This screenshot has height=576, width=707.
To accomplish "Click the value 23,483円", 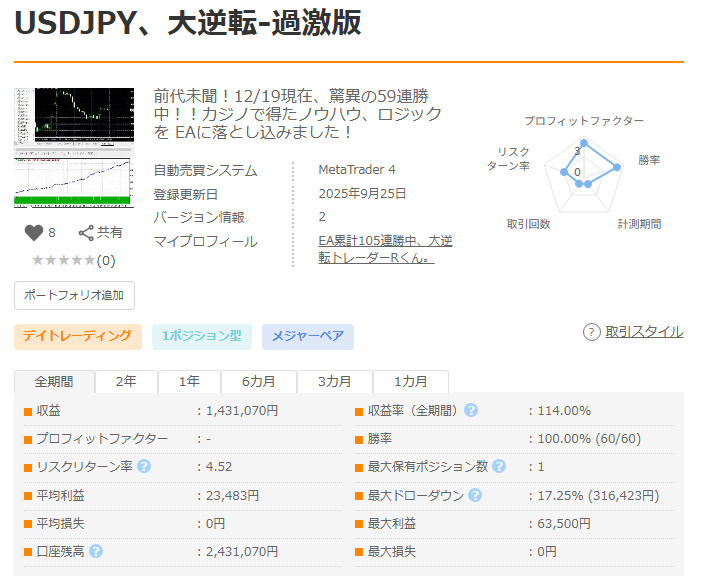I will (233, 495).
